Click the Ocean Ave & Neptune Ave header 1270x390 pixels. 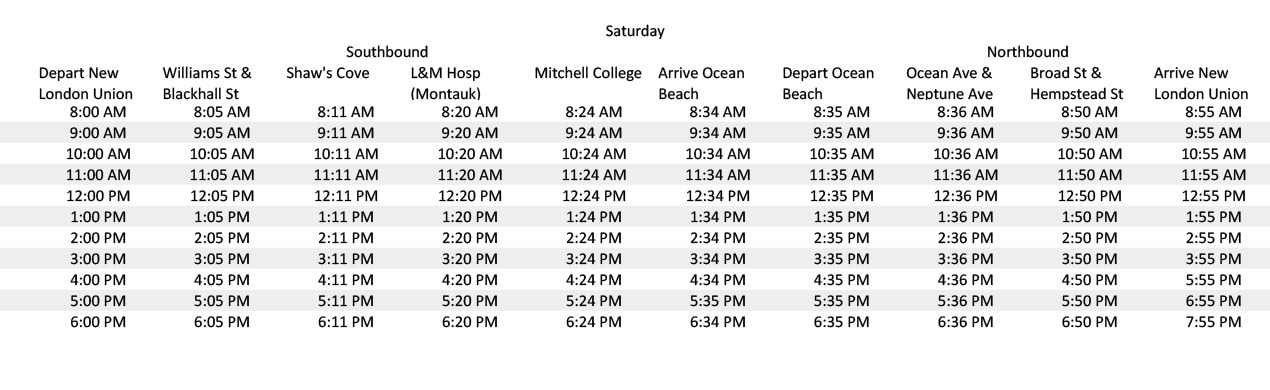click(x=949, y=83)
